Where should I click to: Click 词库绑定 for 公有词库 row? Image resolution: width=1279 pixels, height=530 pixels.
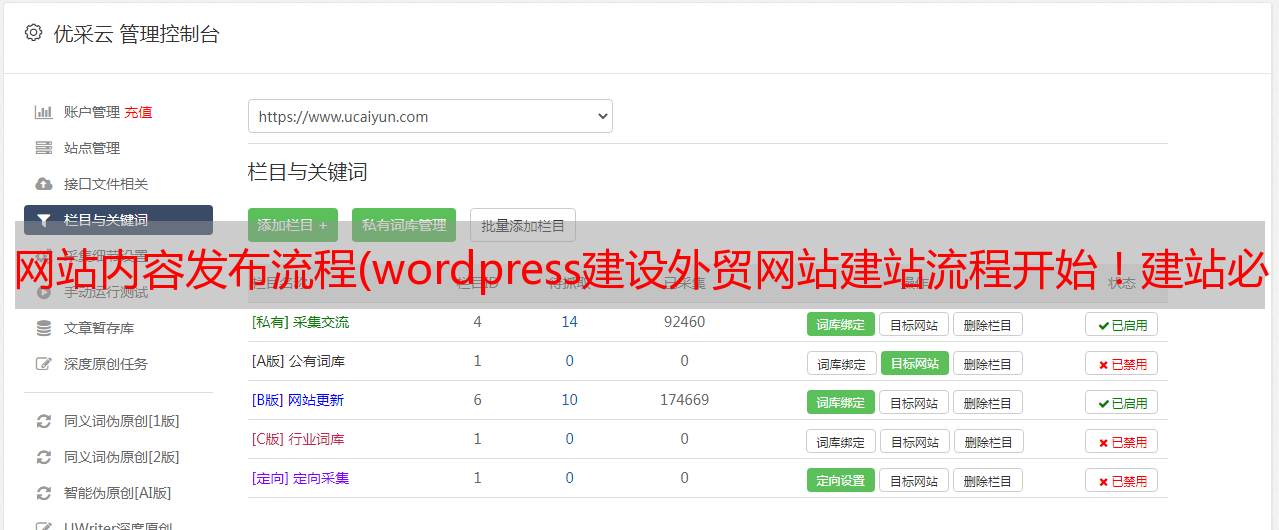(x=842, y=363)
